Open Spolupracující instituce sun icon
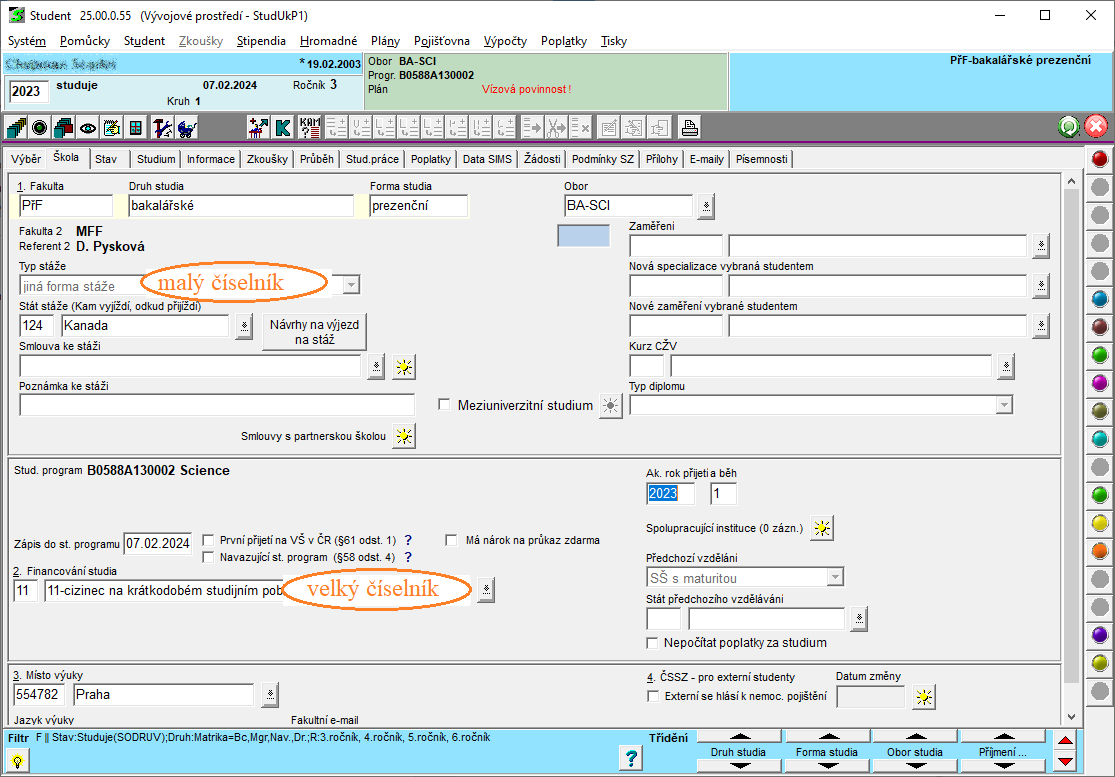The image size is (1115, 777). coord(822,528)
